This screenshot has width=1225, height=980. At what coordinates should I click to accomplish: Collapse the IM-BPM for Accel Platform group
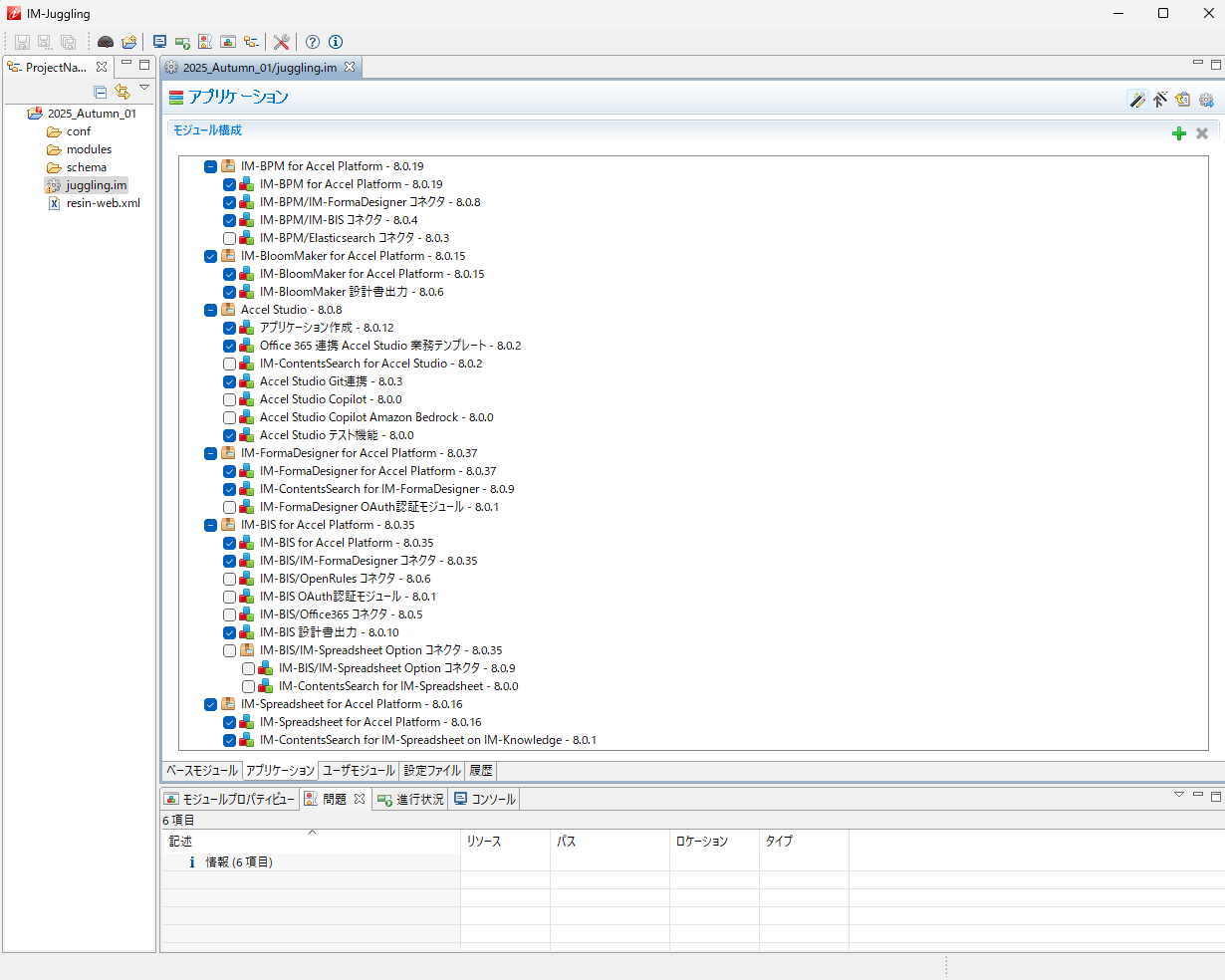coord(210,166)
